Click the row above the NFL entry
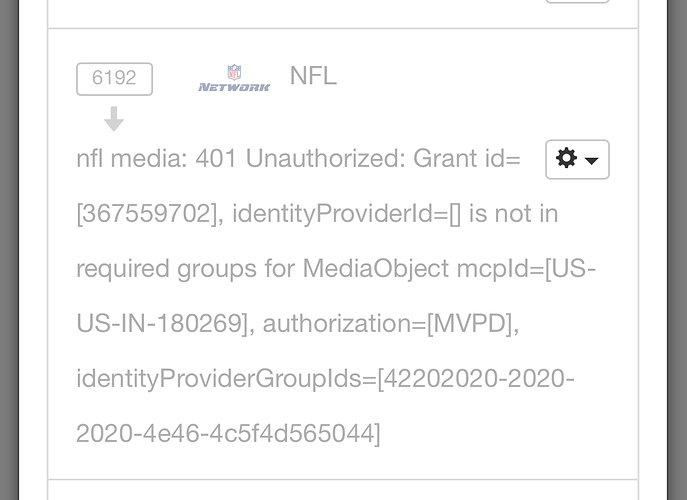687x500 pixels. coord(300,12)
